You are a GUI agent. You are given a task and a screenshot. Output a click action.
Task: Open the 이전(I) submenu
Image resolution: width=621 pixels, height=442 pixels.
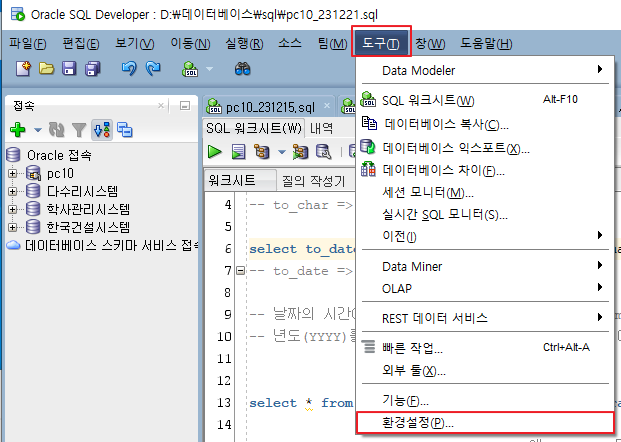[485, 236]
